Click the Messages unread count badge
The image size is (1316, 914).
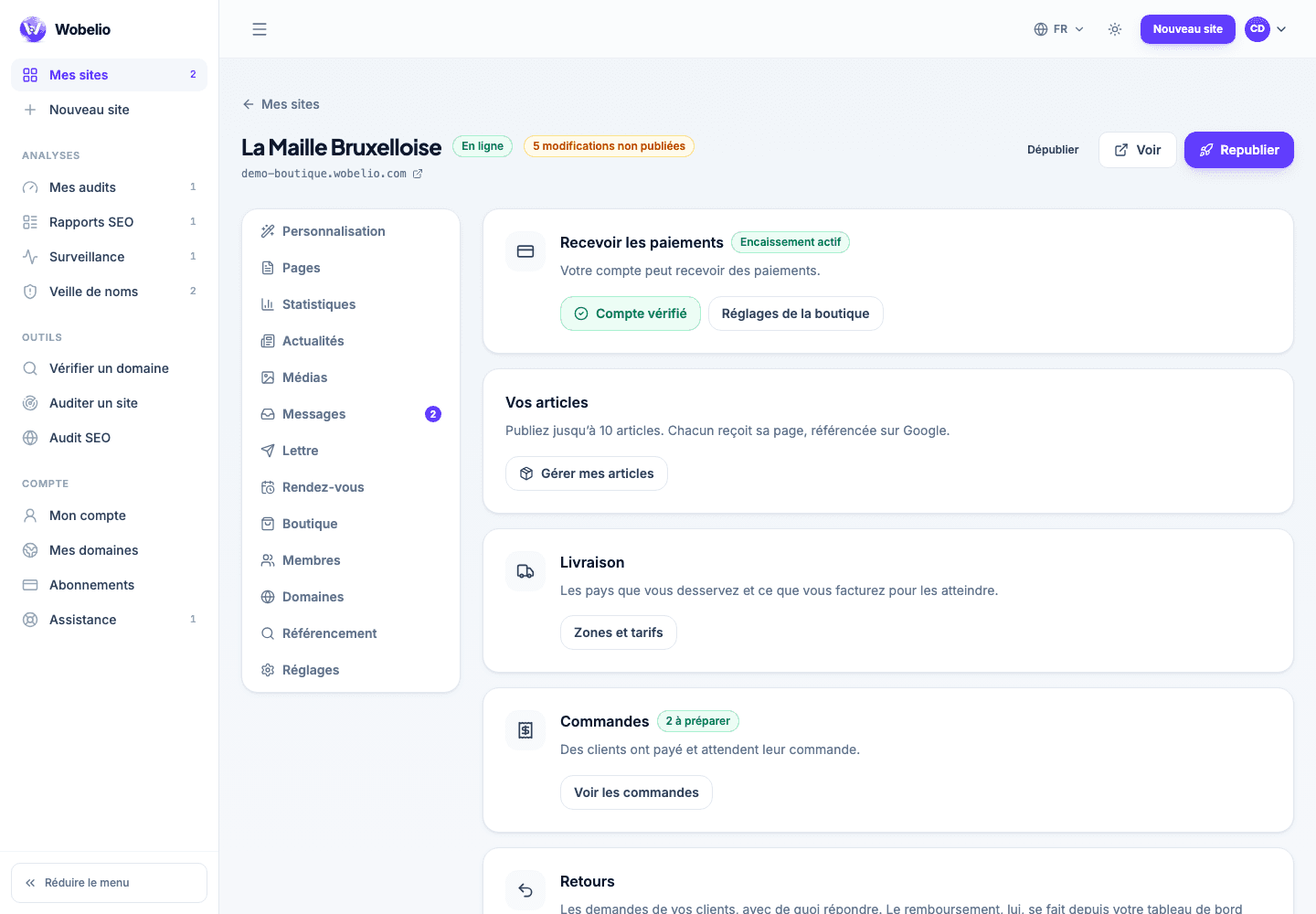coord(433,414)
